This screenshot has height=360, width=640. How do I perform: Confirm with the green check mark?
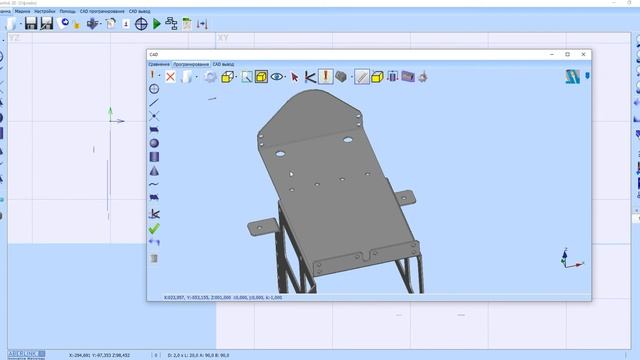point(154,229)
